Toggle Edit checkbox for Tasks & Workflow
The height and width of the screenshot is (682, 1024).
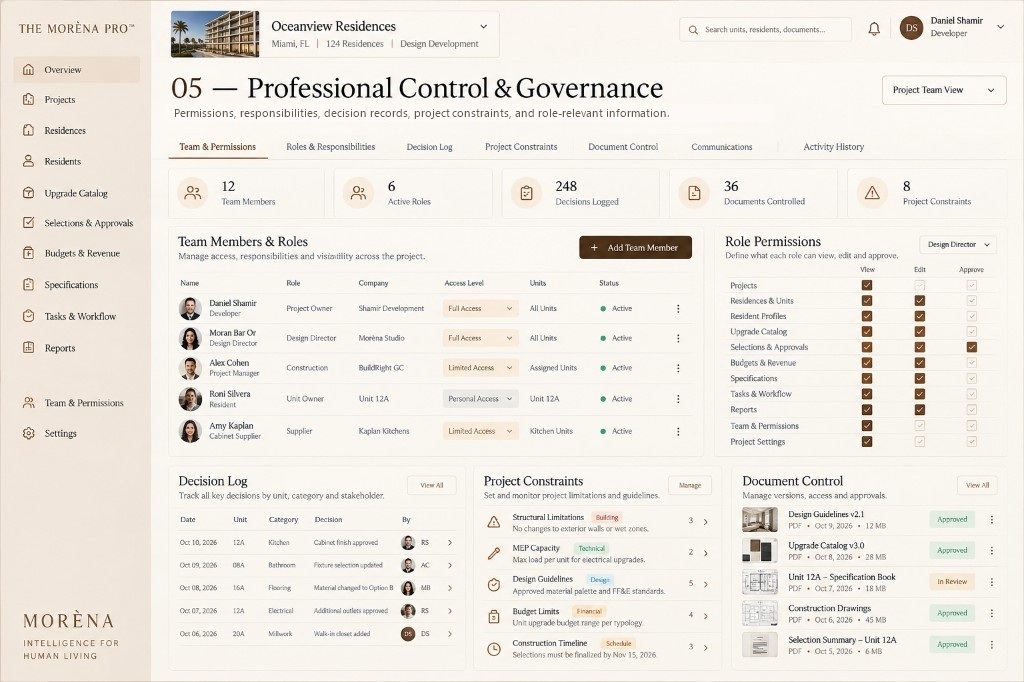[x=920, y=394]
